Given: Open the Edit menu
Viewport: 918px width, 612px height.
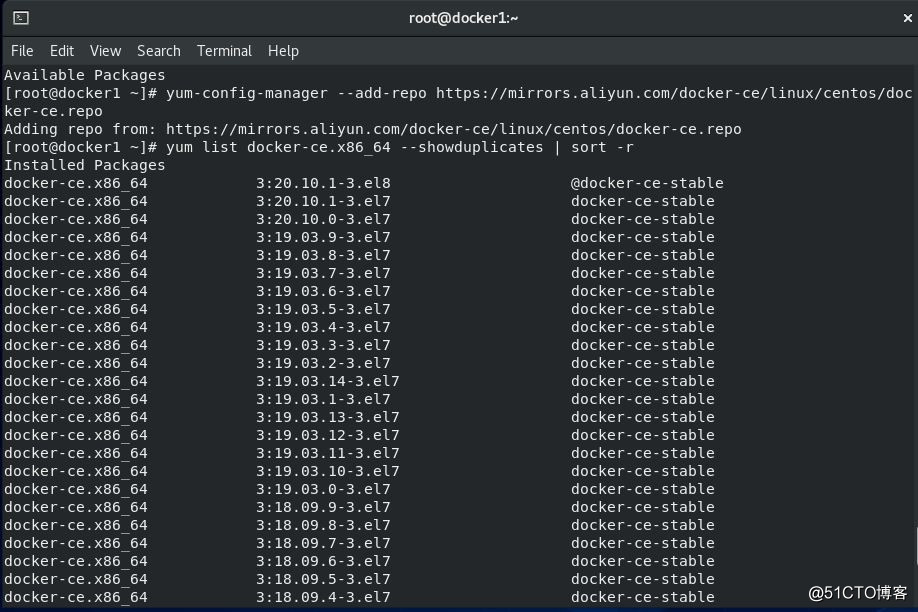Looking at the screenshot, I should coord(61,51).
